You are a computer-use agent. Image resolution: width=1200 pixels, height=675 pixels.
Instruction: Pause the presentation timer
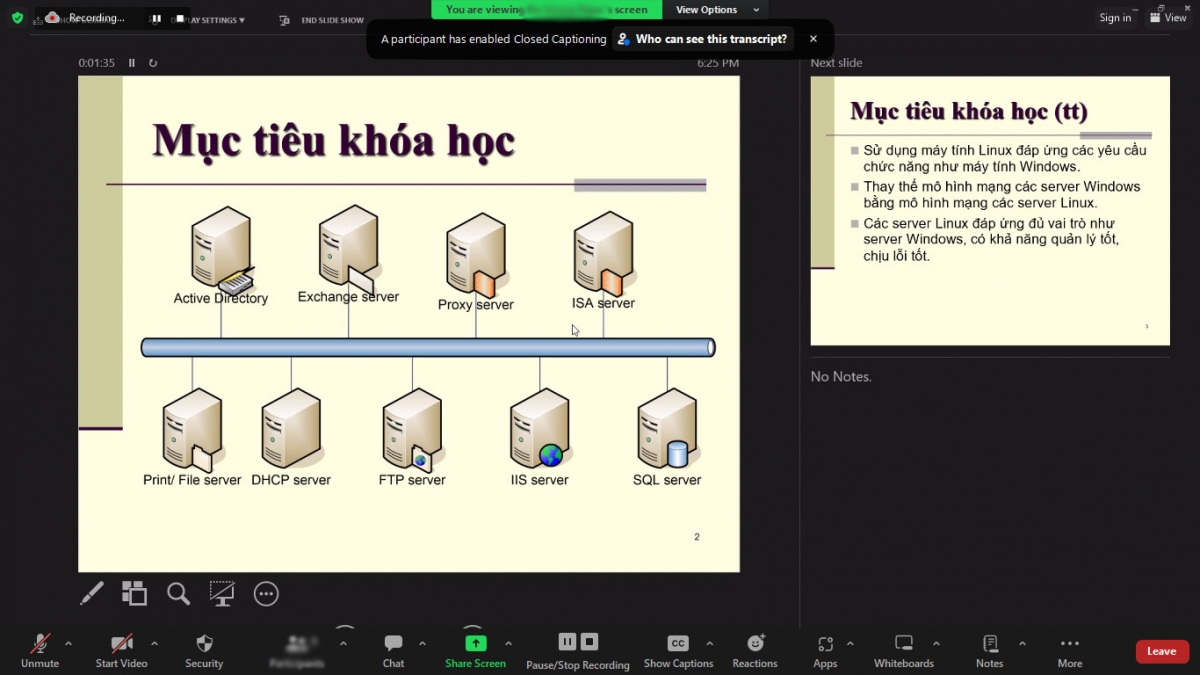[x=131, y=63]
